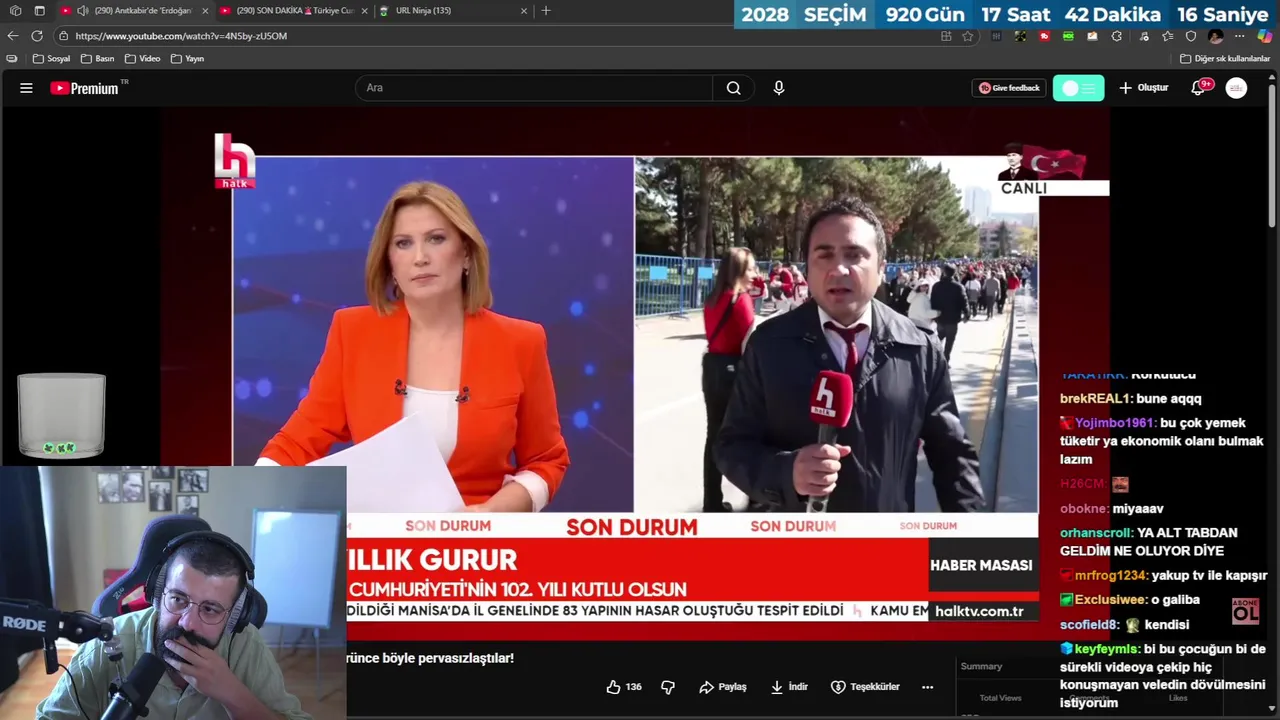
Task: Download video with İndir button
Action: tap(789, 687)
